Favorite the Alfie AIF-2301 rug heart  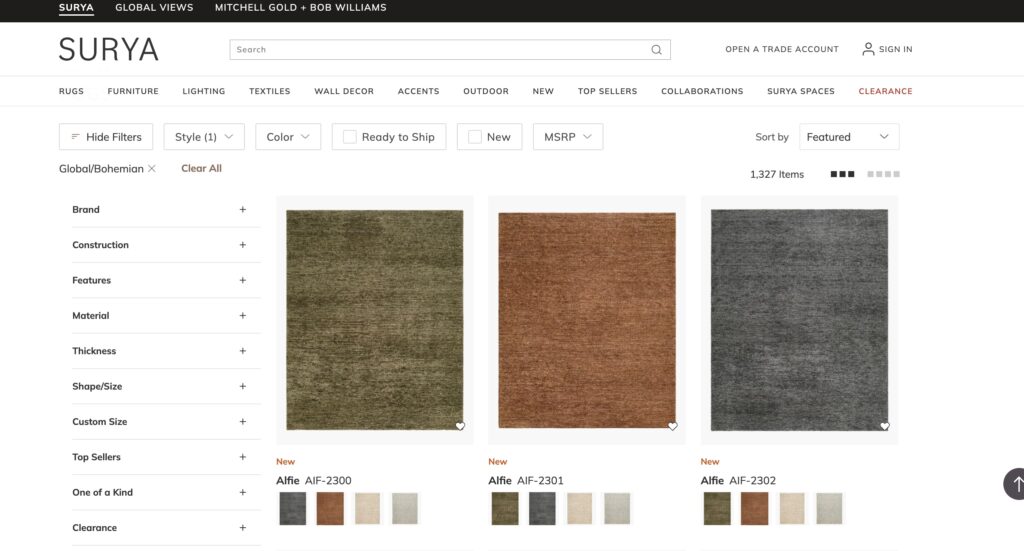672,426
